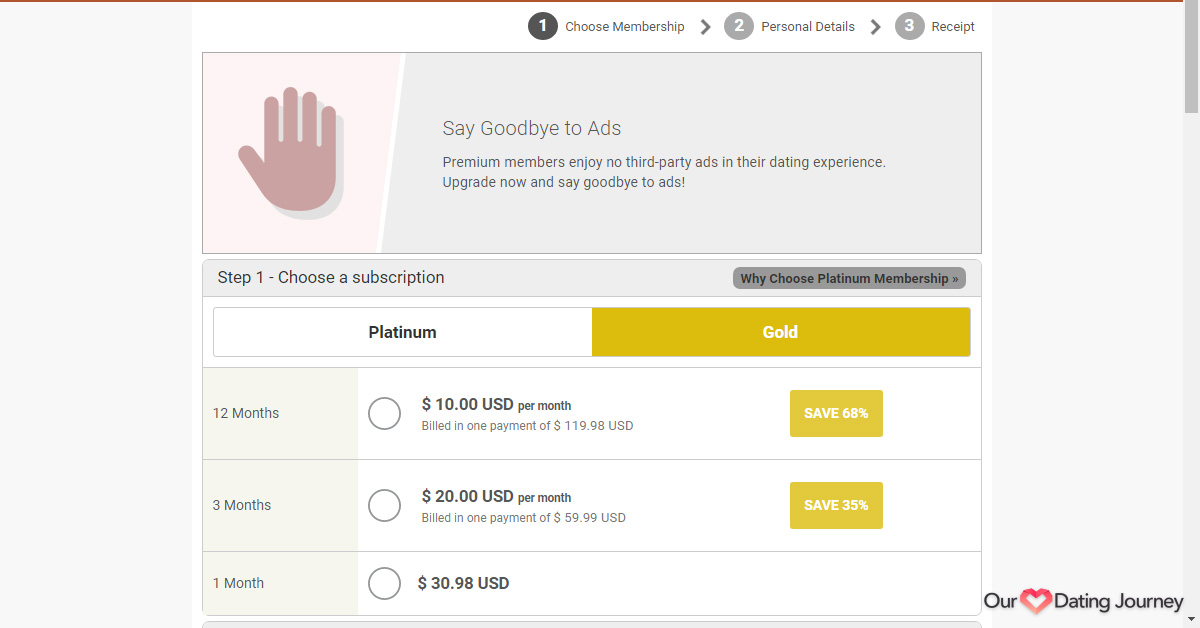Select the 3 Months plan radio button
The width and height of the screenshot is (1200, 628).
coord(385,505)
